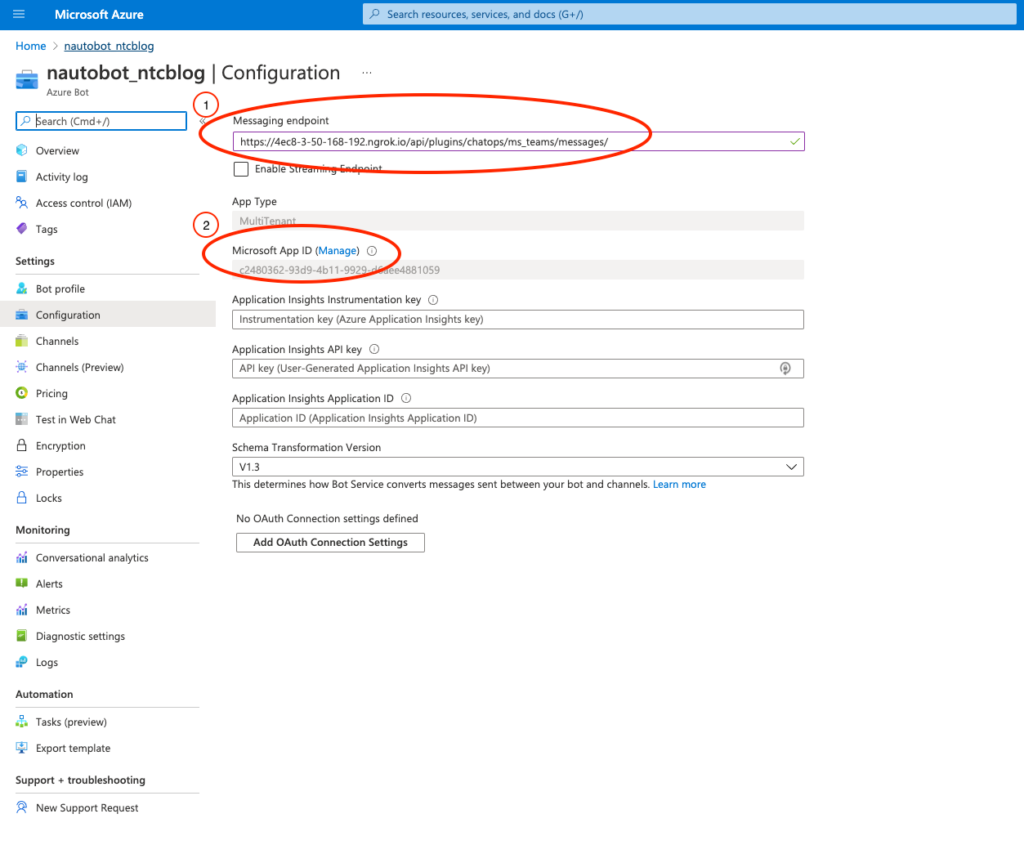Click the New Support Request icon
The width and height of the screenshot is (1024, 854).
pos(22,808)
